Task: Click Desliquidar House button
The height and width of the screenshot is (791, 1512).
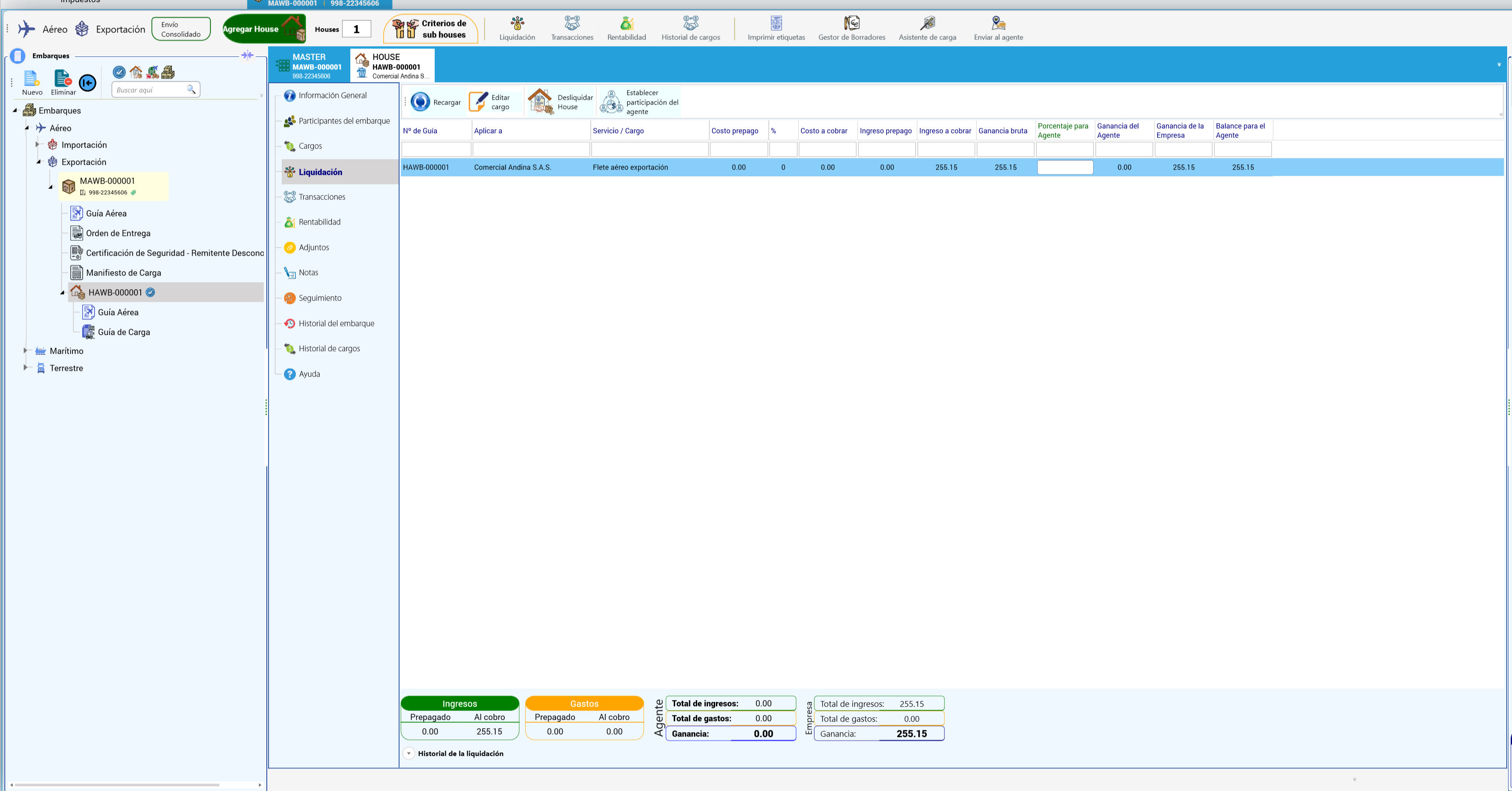Action: tap(560, 102)
